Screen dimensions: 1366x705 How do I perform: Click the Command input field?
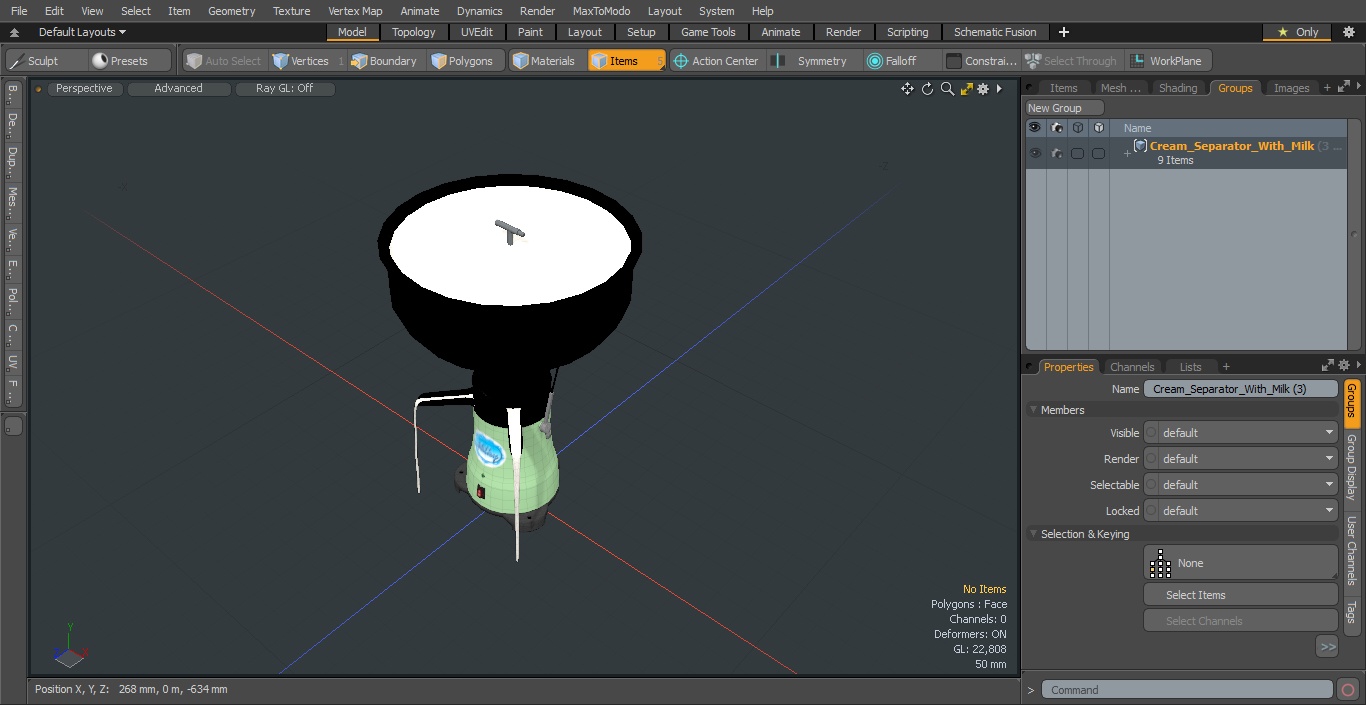[x=1187, y=690]
